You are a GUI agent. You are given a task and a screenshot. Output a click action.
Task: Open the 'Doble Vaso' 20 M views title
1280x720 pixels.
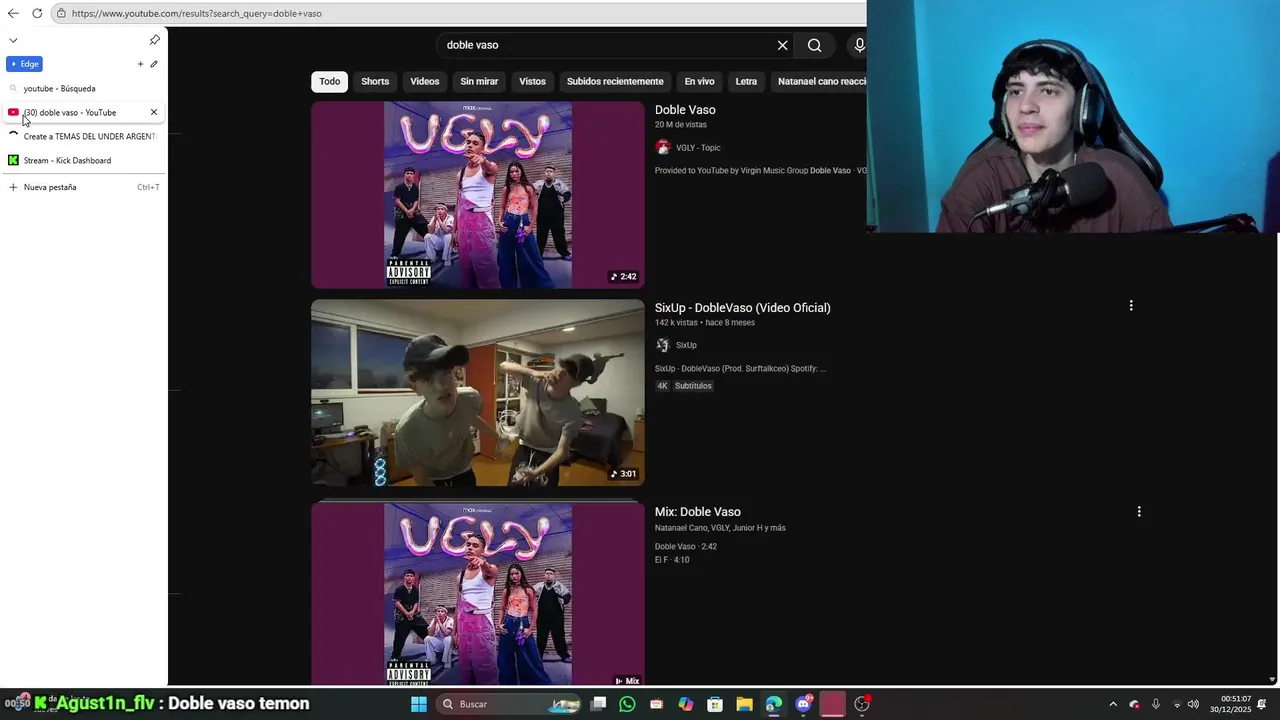(x=685, y=110)
